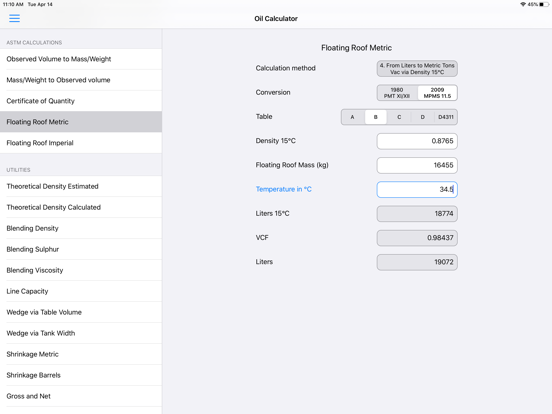Tap the Floating Roof Metric heading
Image resolution: width=552 pixels, height=414 pixels.
(356, 48)
